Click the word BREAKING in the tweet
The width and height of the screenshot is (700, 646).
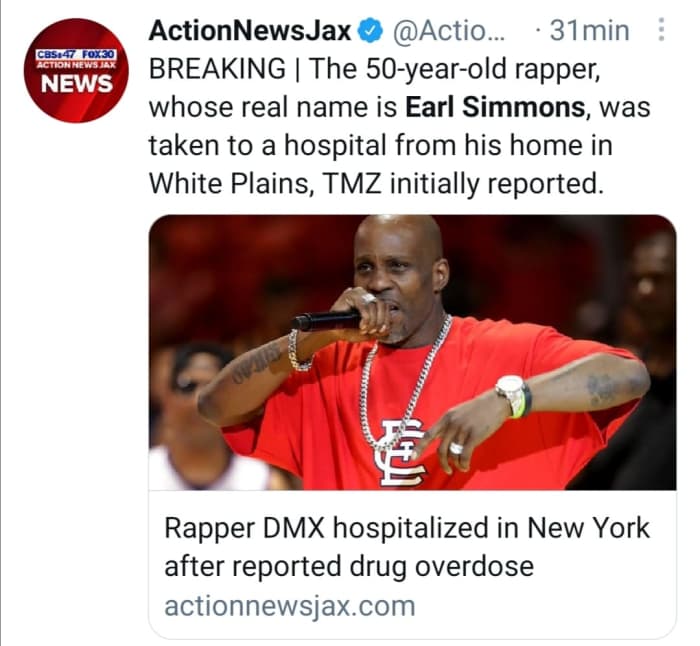pyautogui.click(x=217, y=69)
